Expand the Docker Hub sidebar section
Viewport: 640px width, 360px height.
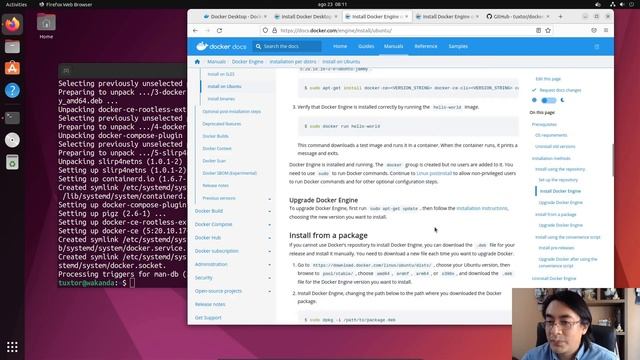[x=269, y=238]
